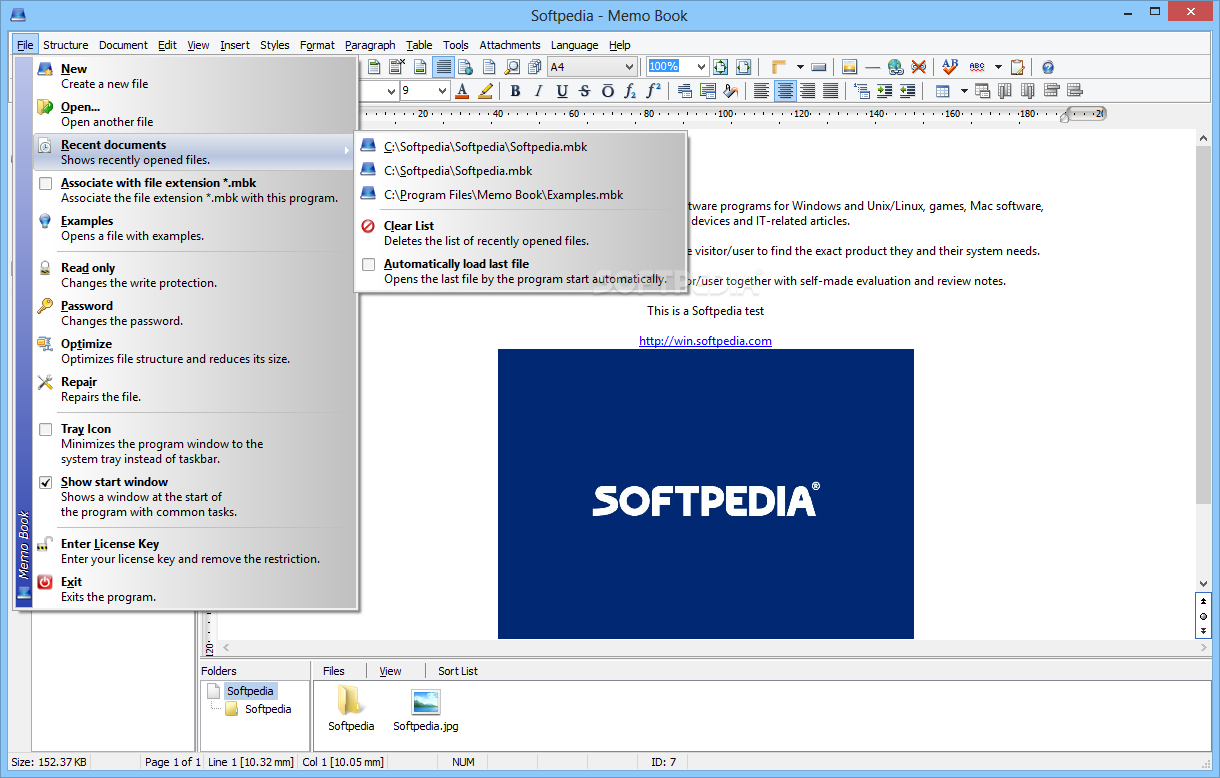
Task: Open the A4 page size dropdown
Action: (x=629, y=67)
